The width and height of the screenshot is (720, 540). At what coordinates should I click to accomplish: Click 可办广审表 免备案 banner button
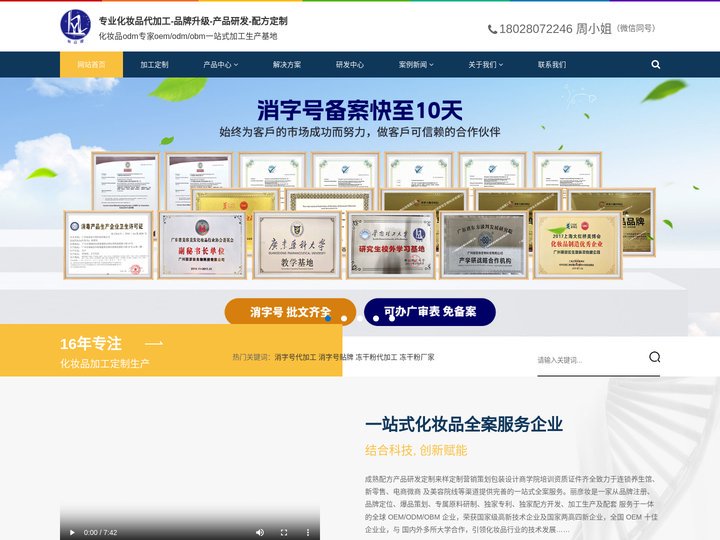[430, 312]
